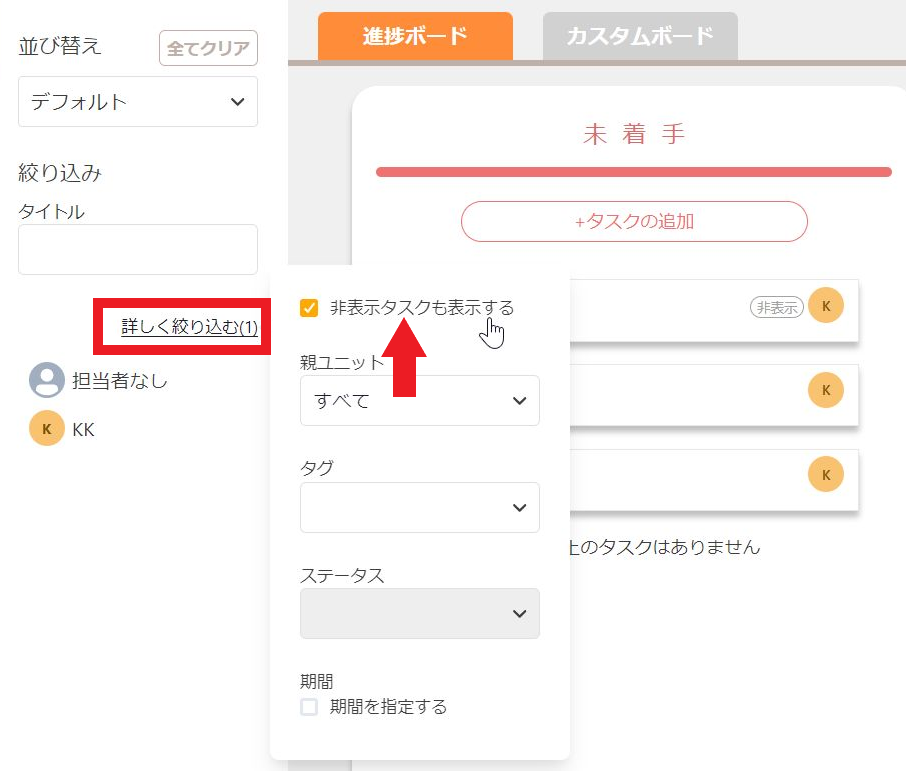Click the red bar under 未着手
Screen dimensions: 906x771
point(634,172)
